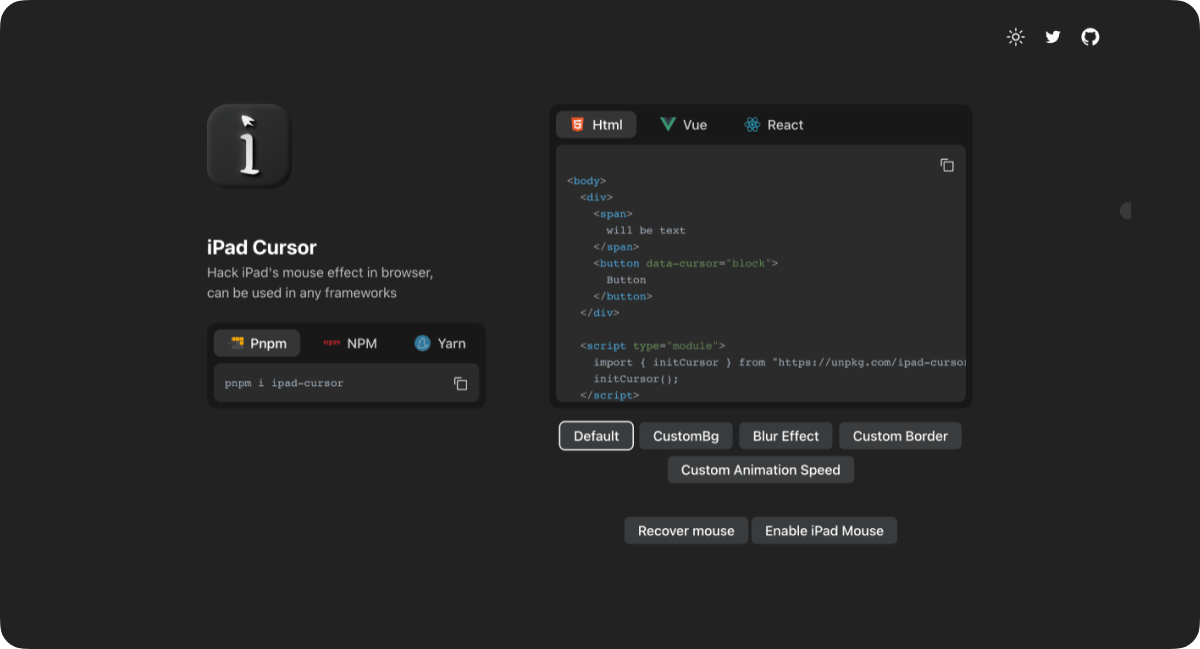Click the script type="module" code line
The height and width of the screenshot is (649, 1200).
coord(652,346)
